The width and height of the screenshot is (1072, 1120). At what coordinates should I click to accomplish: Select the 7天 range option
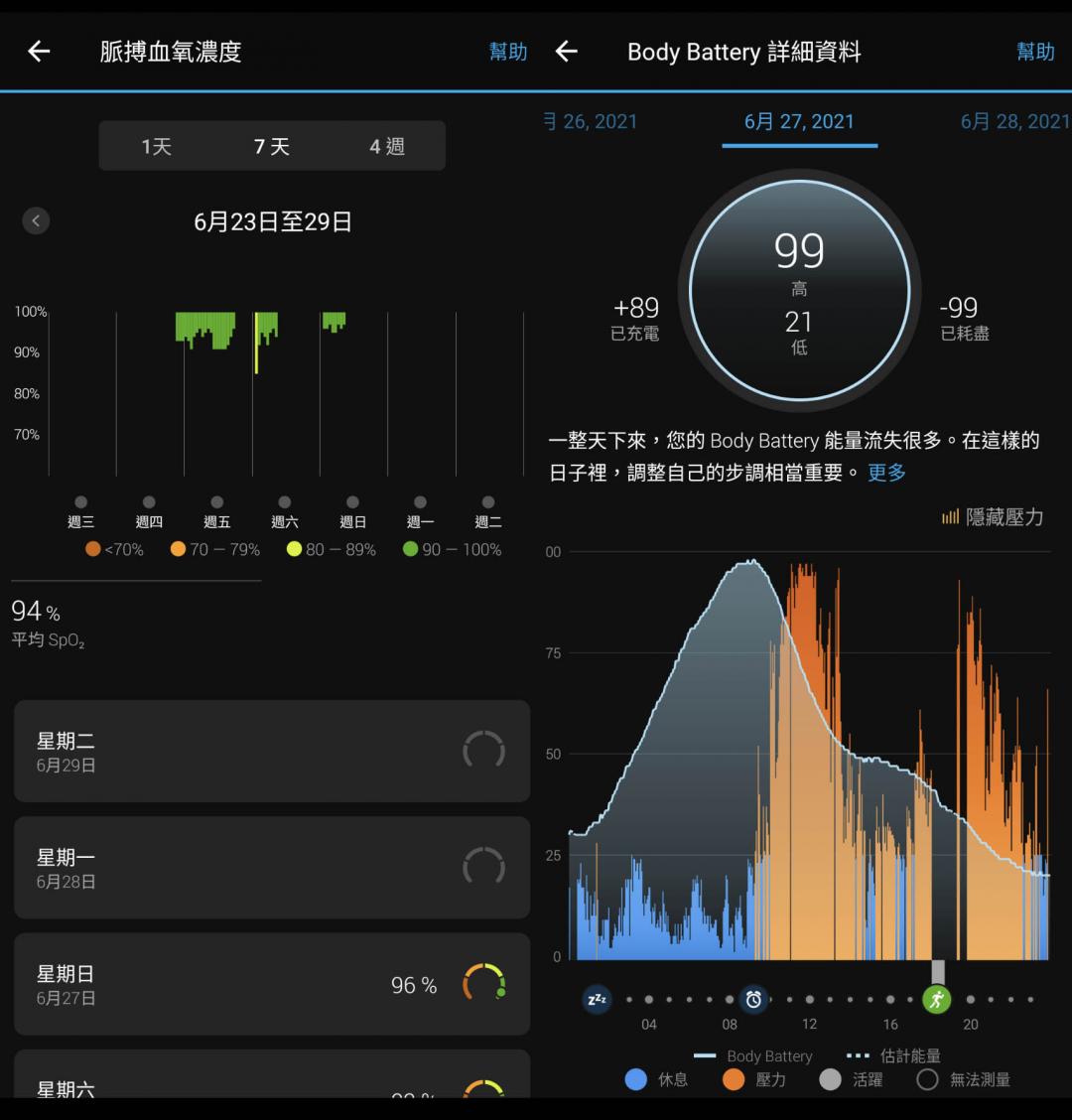tap(271, 147)
